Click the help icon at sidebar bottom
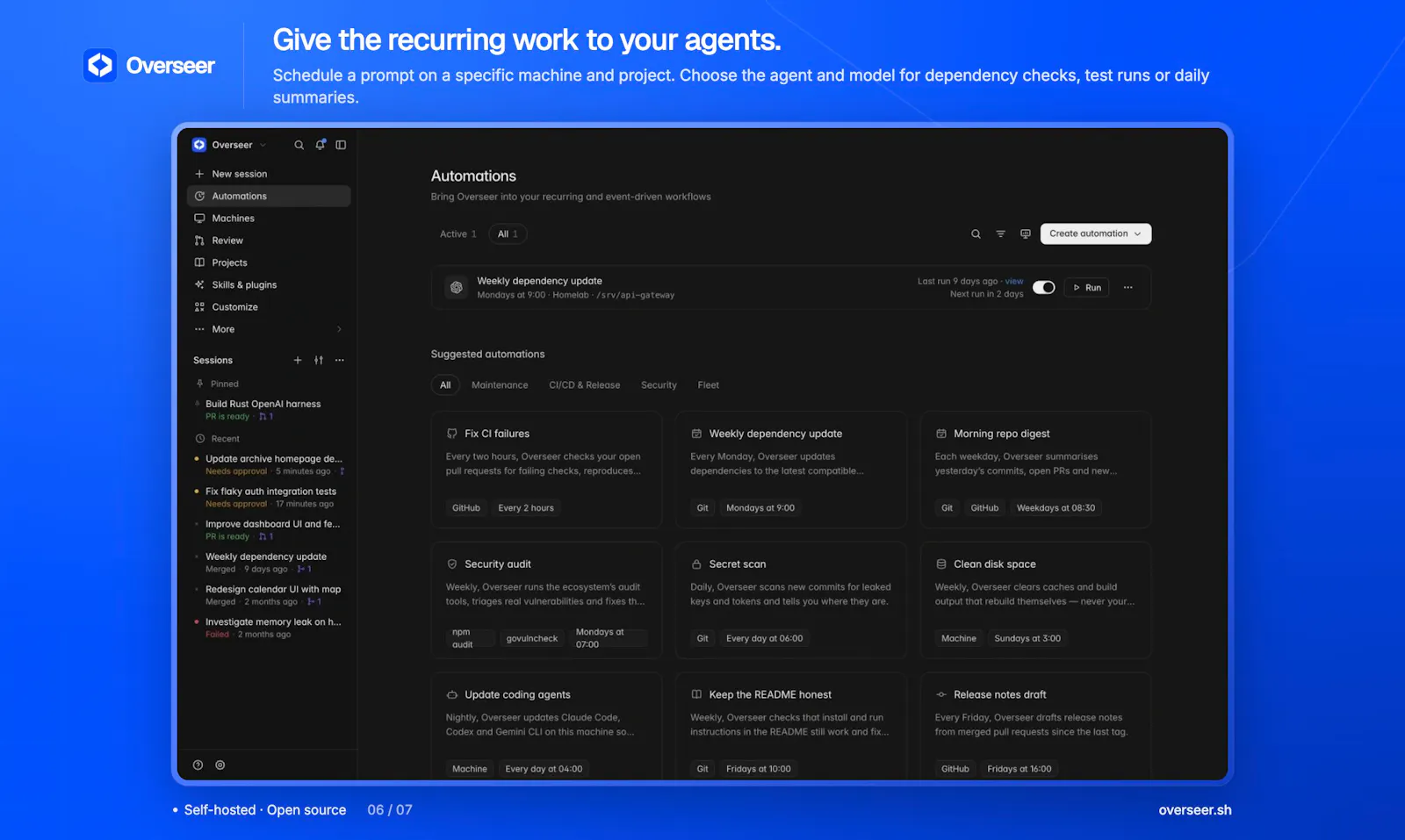The width and height of the screenshot is (1405, 840). point(198,765)
